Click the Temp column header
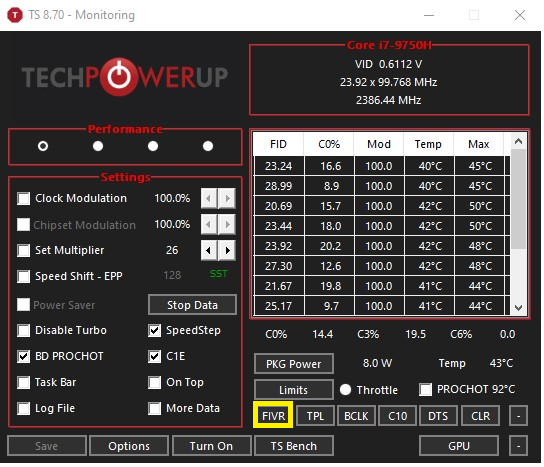Screen dimensions: 544x467 point(428,144)
